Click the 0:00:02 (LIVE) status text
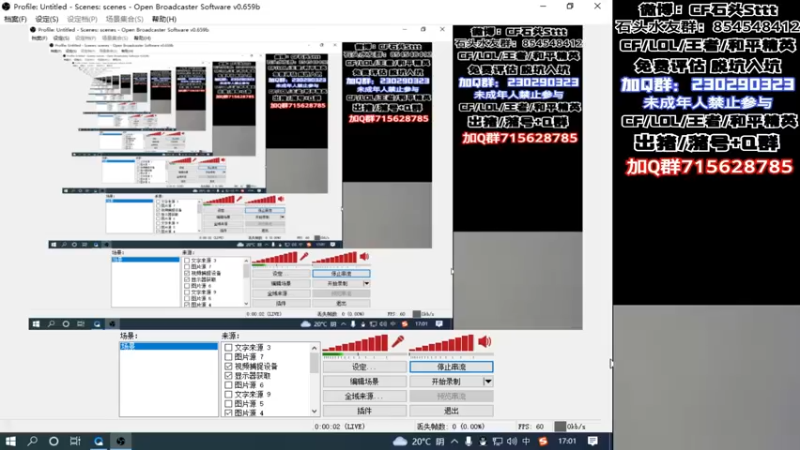800x450 pixels. click(340, 427)
